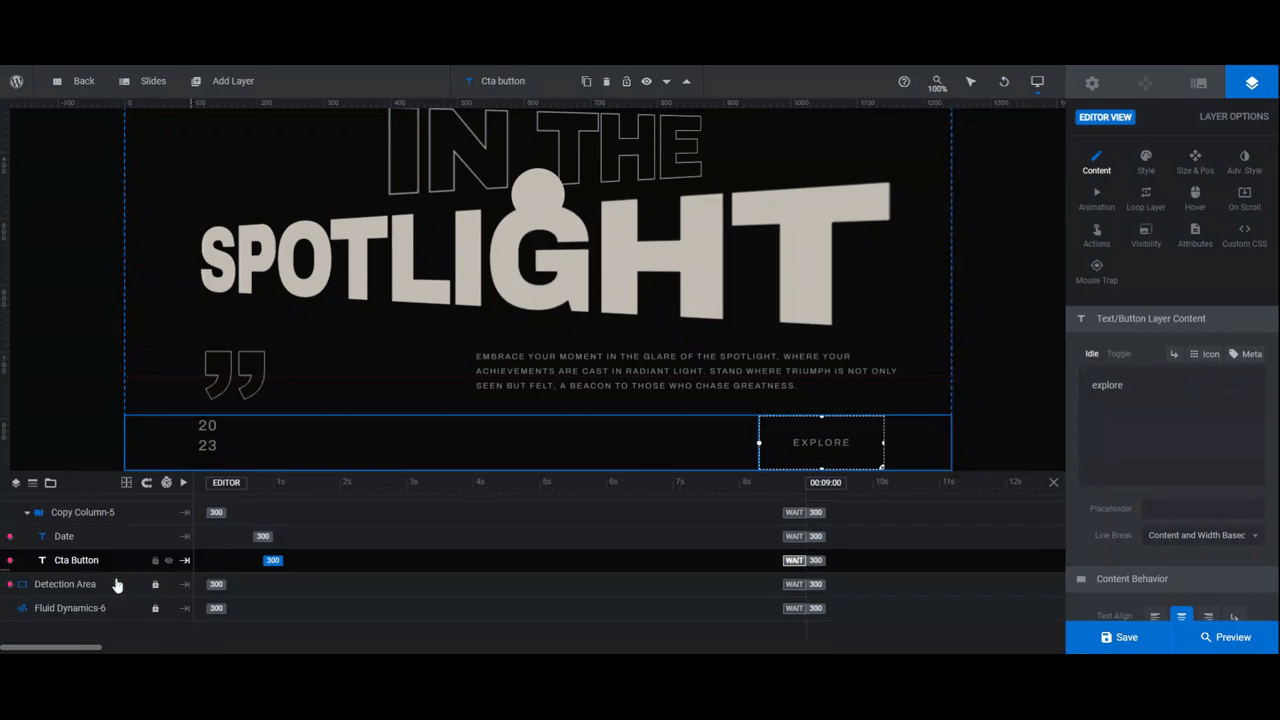The image size is (1280, 720).
Task: Select the Idle content tab
Action: point(1091,354)
